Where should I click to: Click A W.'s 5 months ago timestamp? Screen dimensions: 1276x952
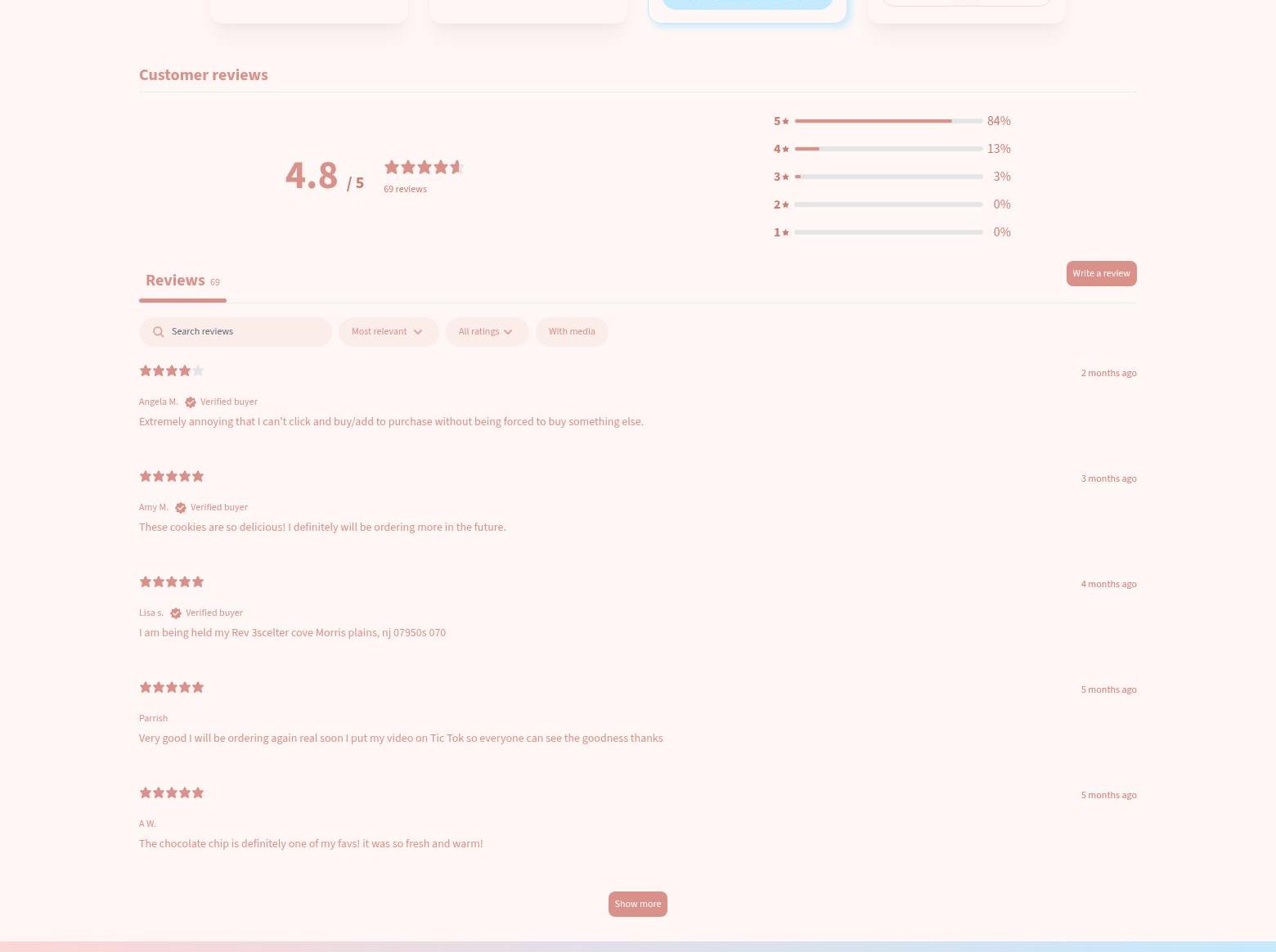1108,795
